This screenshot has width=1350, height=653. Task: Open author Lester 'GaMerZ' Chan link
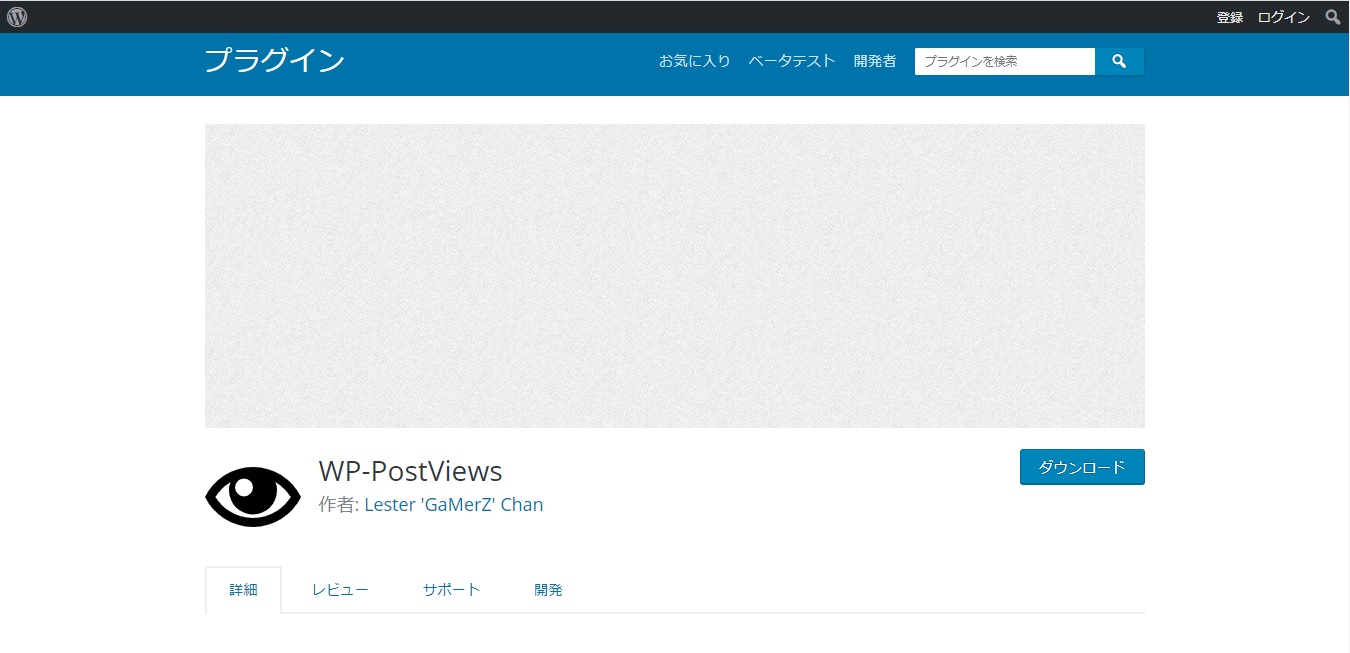point(454,505)
